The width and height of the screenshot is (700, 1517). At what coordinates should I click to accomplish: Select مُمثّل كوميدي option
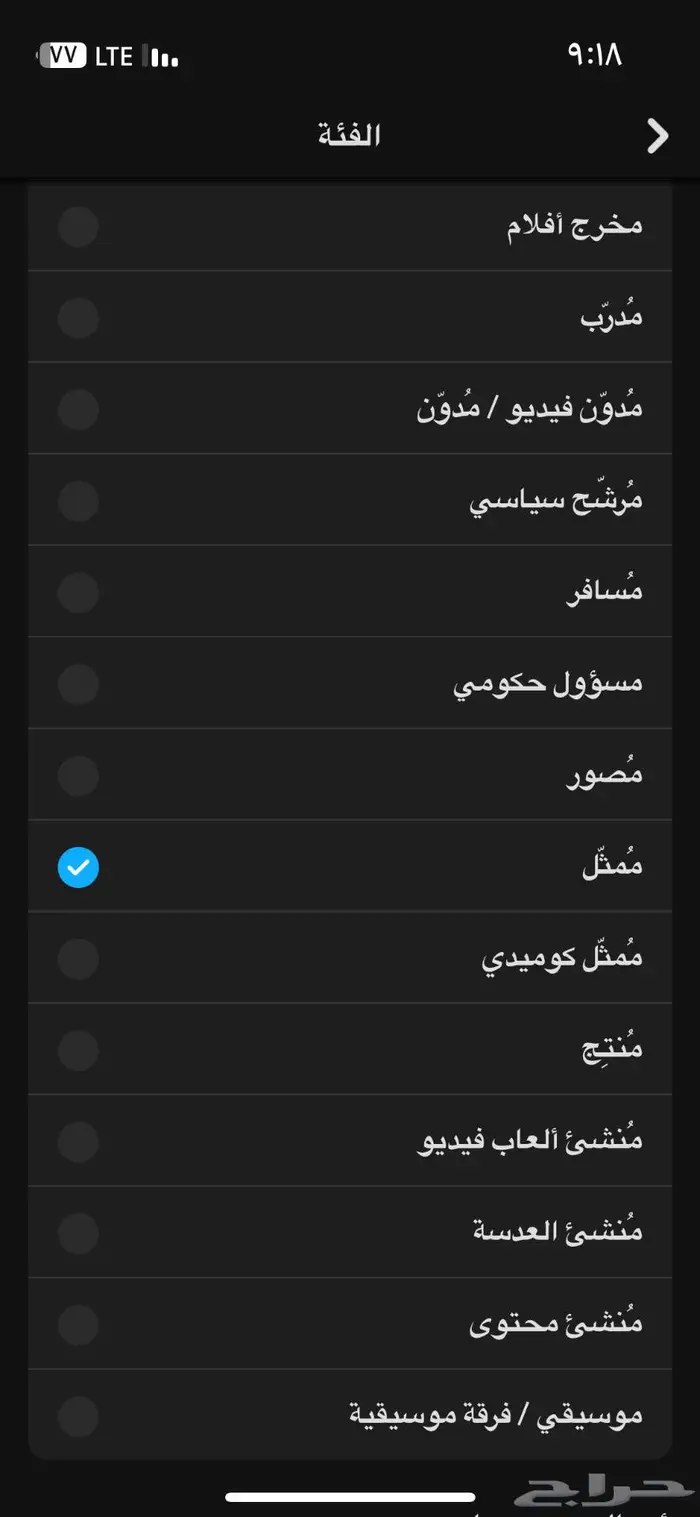(x=350, y=957)
